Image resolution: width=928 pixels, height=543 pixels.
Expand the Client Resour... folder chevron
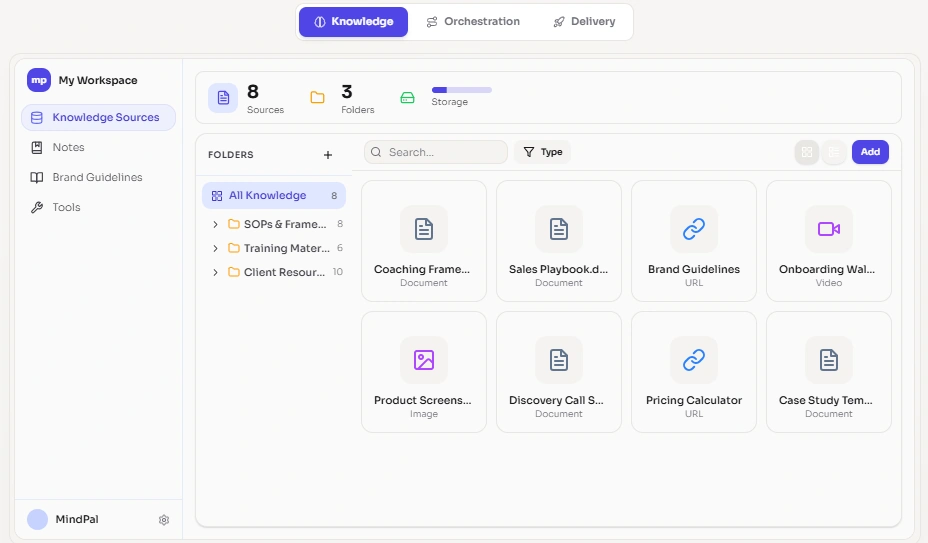tap(215, 272)
